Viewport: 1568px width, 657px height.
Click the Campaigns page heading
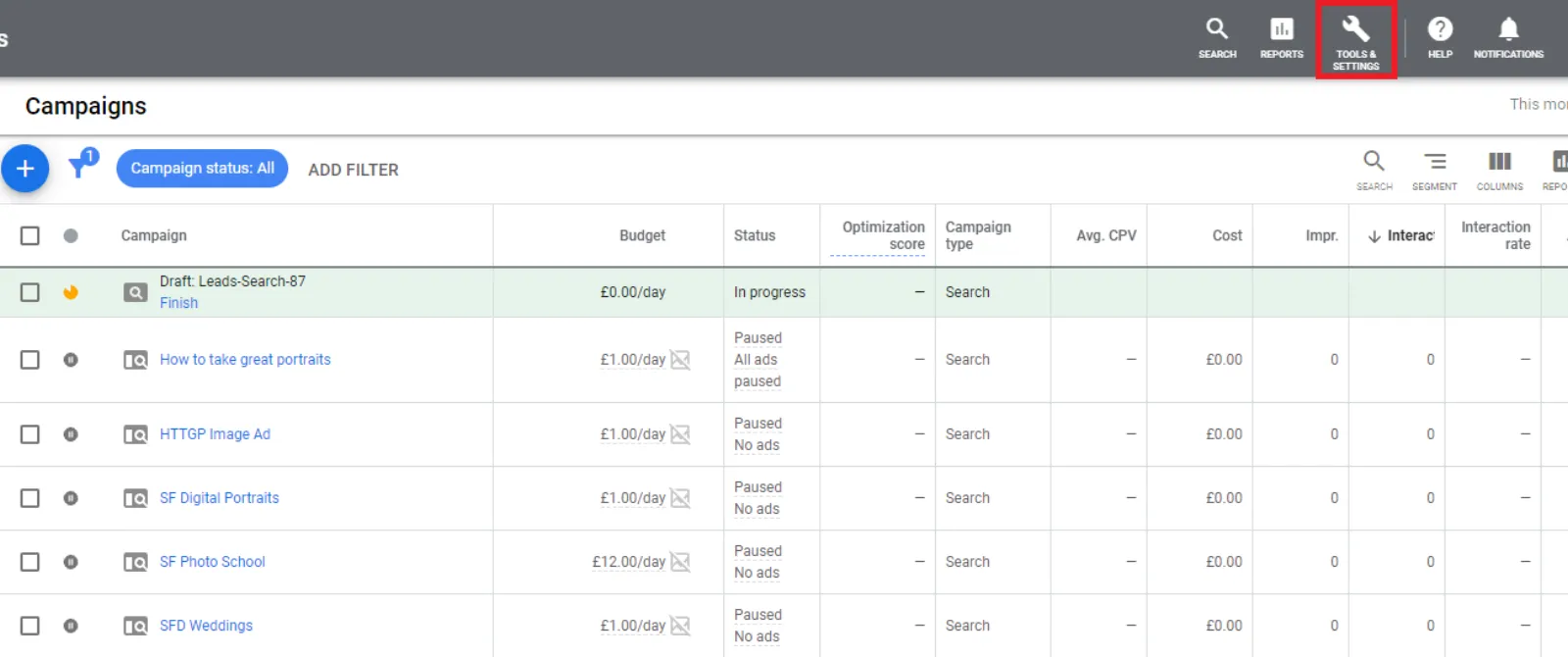pyautogui.click(x=85, y=106)
